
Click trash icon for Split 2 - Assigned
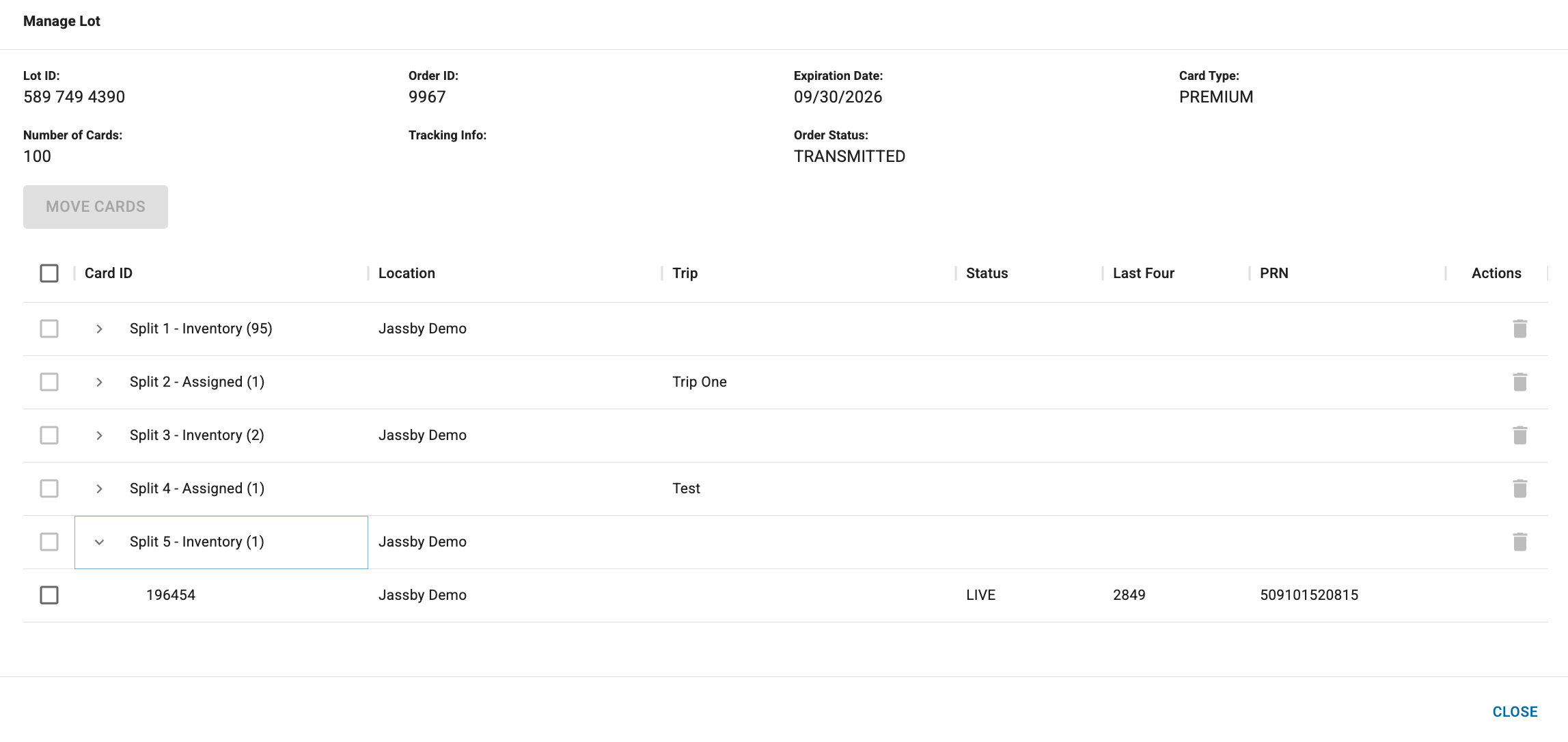click(x=1519, y=382)
